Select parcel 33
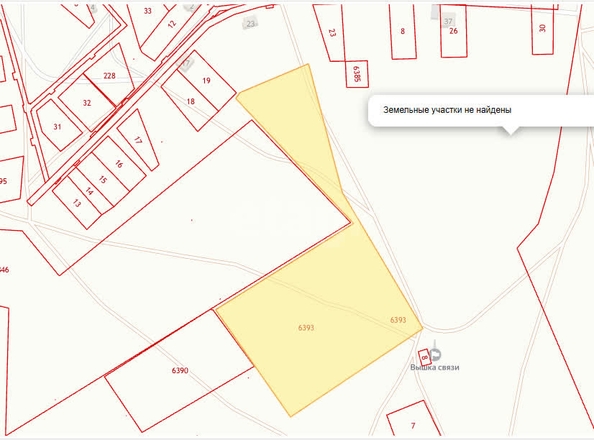This screenshot has height=440, width=594. pos(148,11)
